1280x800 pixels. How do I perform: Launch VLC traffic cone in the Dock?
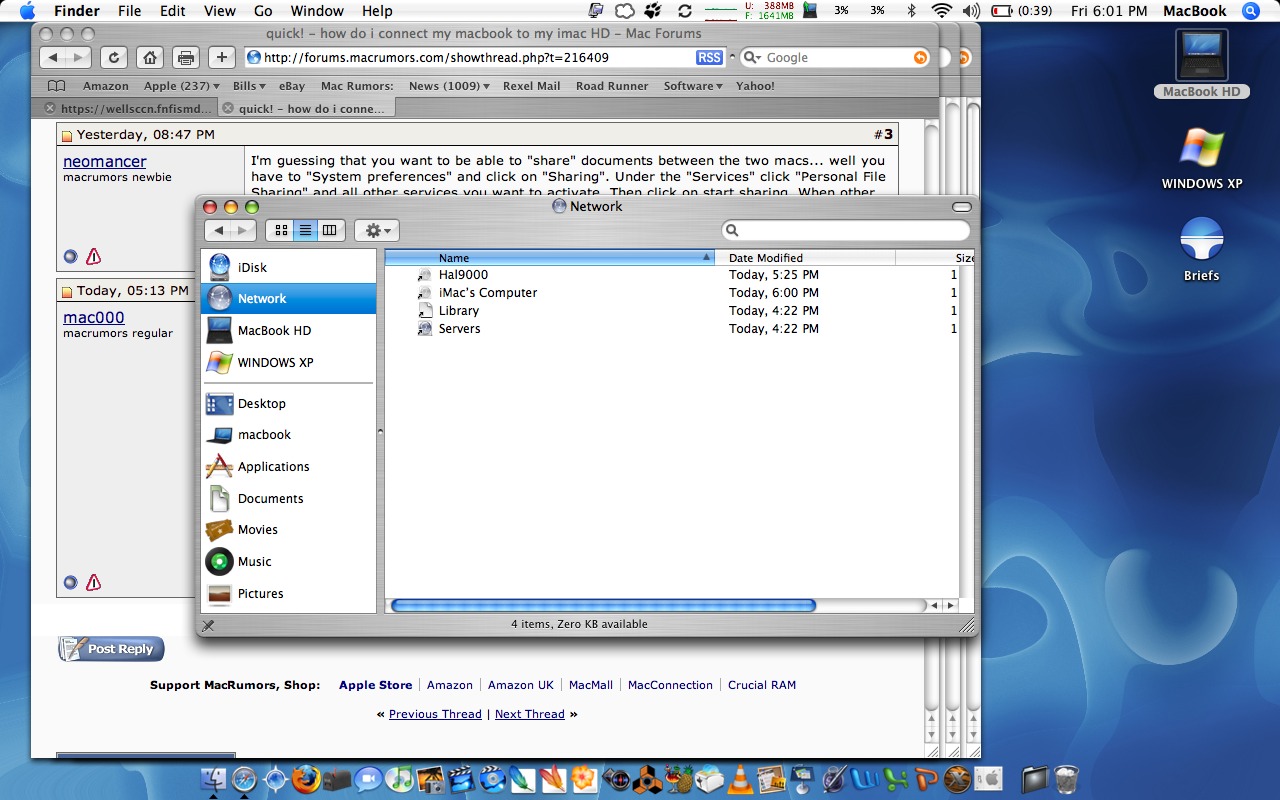tap(740, 779)
